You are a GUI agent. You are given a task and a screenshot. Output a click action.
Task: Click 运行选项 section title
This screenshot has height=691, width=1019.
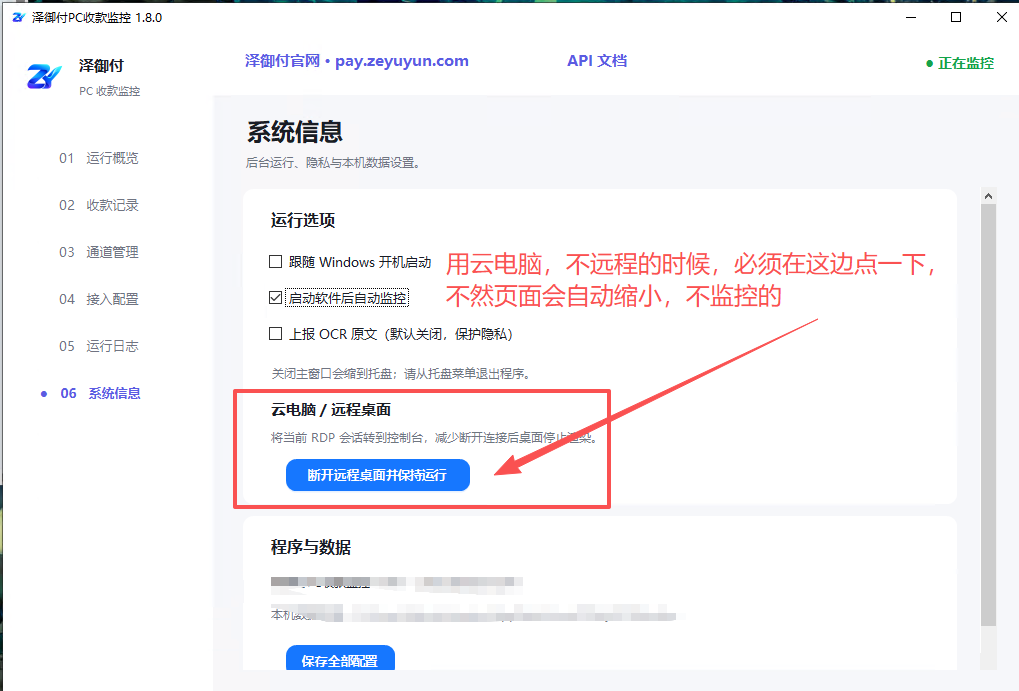(303, 220)
